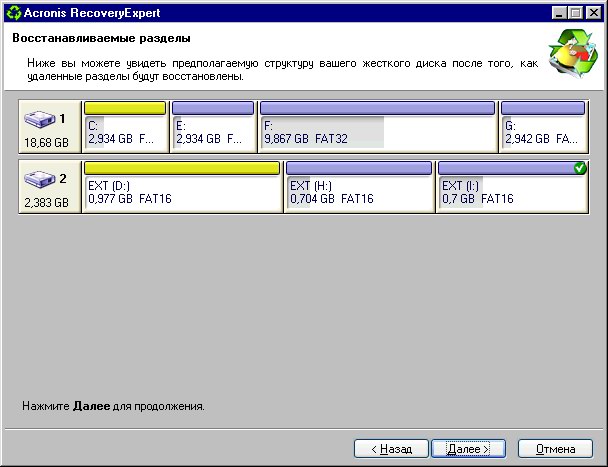Click the green checkmark on partition I:
Image resolution: width=608 pixels, height=467 pixels.
point(580,168)
